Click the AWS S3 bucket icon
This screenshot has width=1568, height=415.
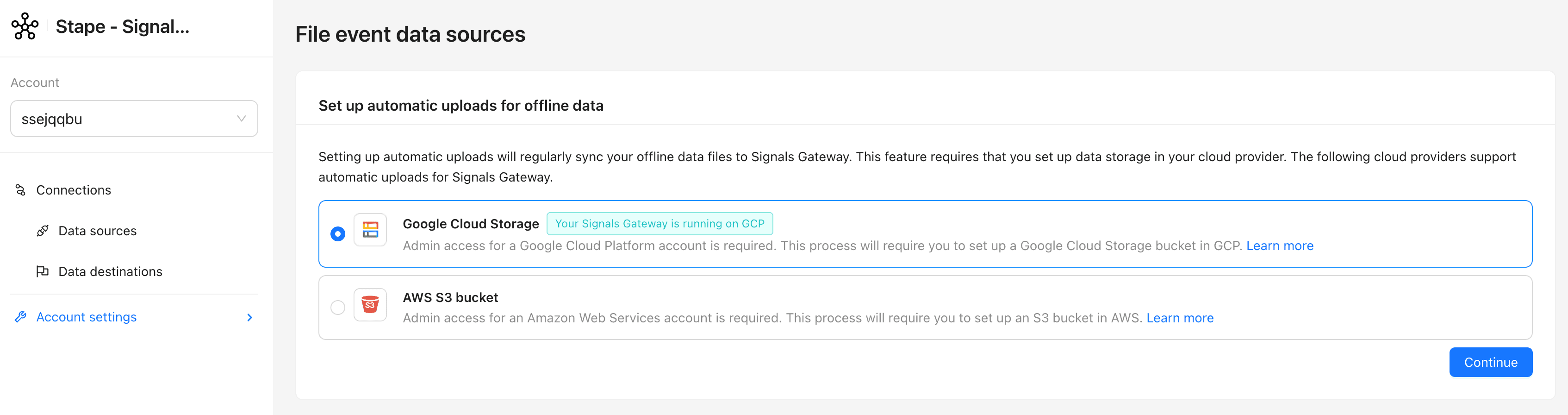(370, 305)
